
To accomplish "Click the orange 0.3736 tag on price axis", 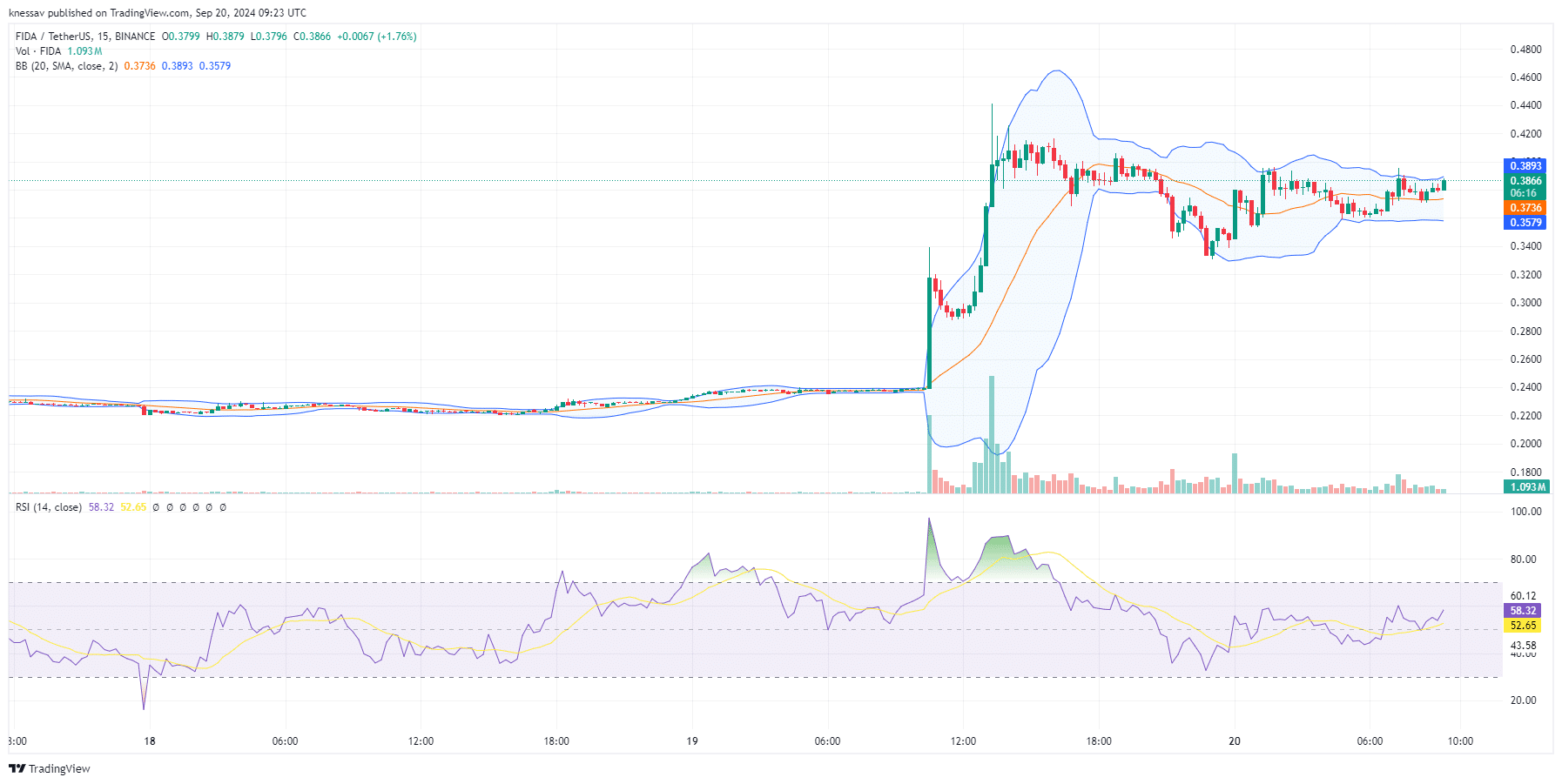I will click(1525, 208).
